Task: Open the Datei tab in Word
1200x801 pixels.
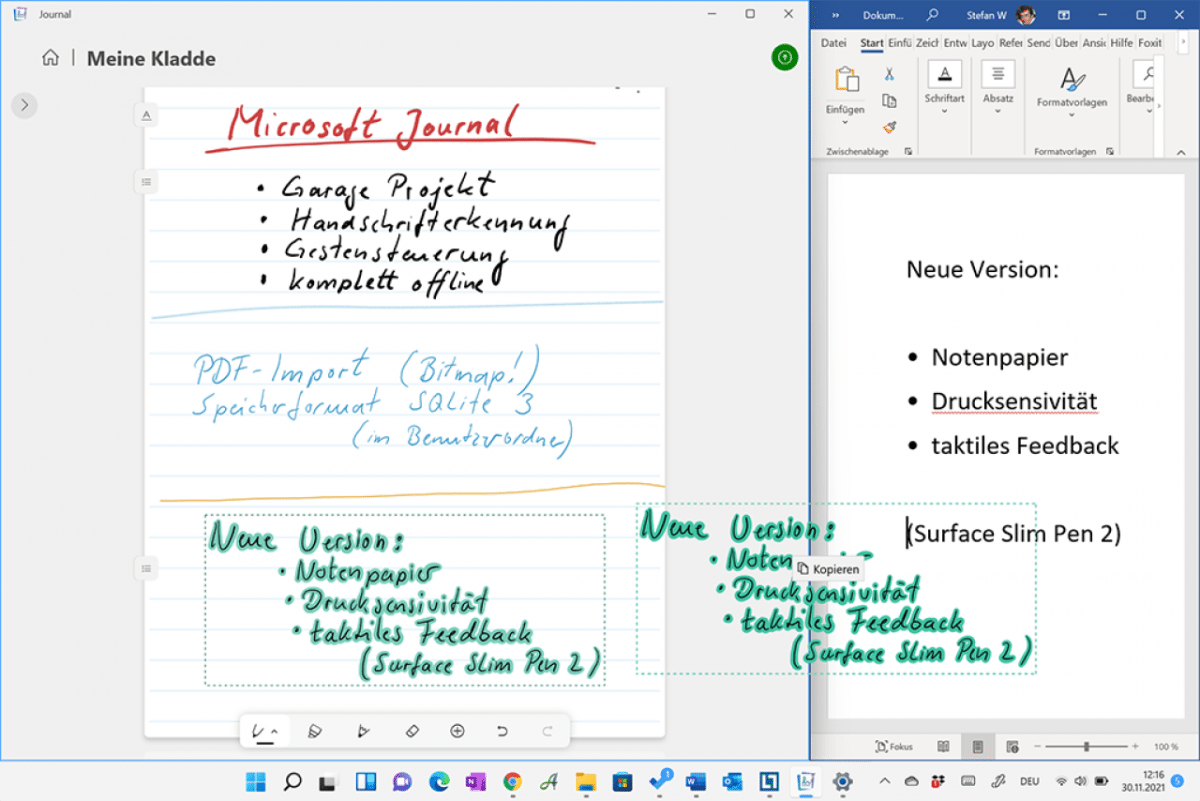Action: coord(833,43)
